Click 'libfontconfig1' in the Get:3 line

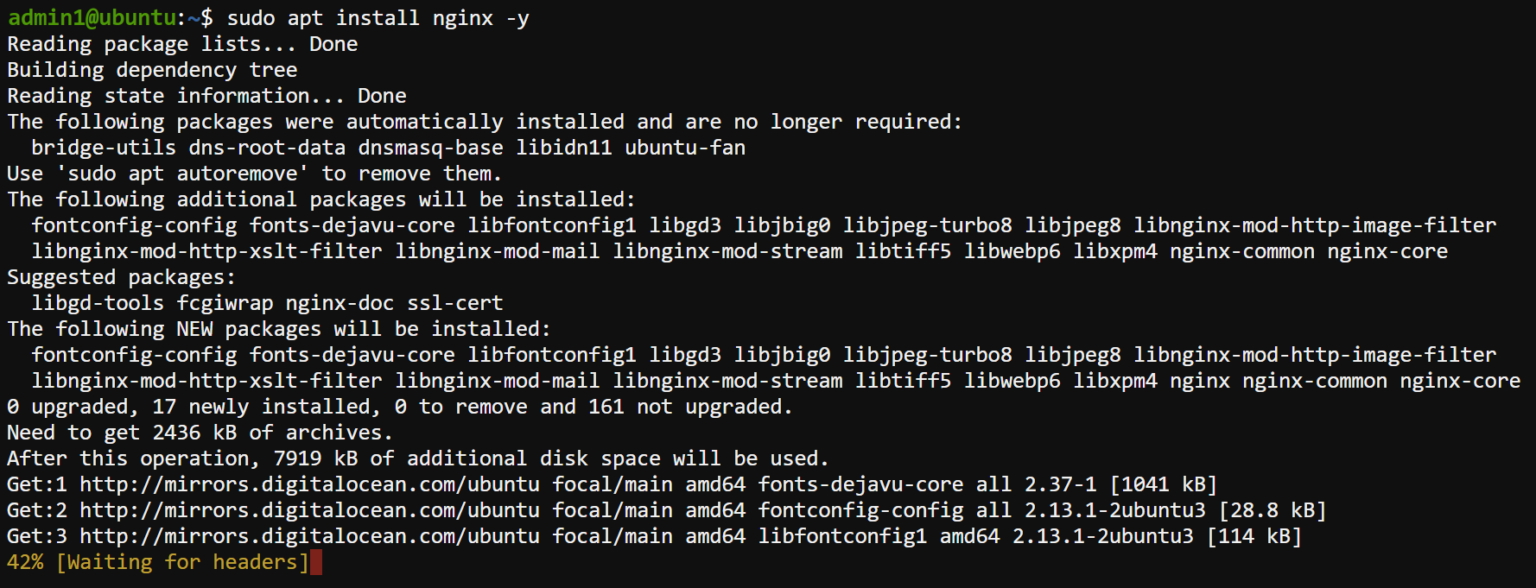pos(843,538)
